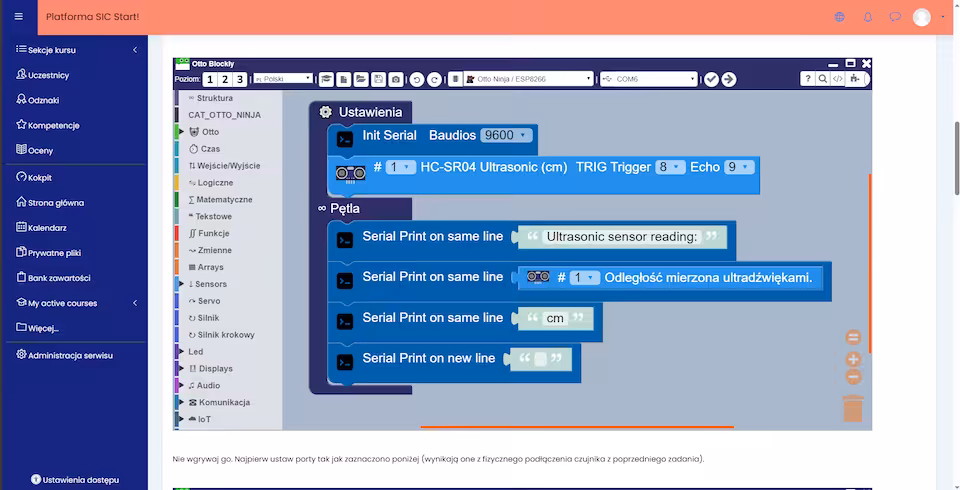Select level 2 button next to Poziom

click(225, 79)
